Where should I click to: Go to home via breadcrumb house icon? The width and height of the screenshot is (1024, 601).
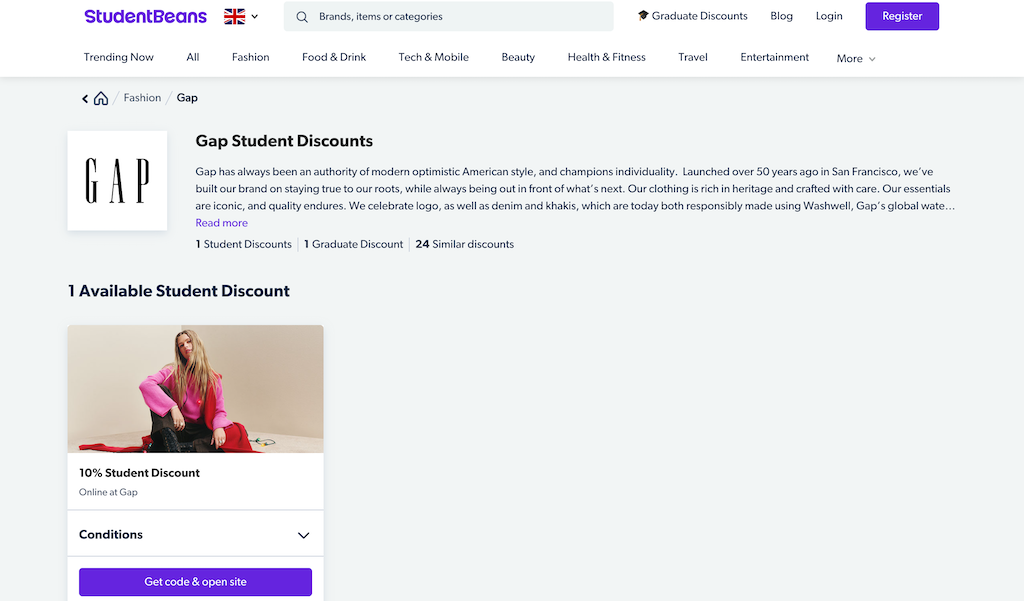coord(101,98)
